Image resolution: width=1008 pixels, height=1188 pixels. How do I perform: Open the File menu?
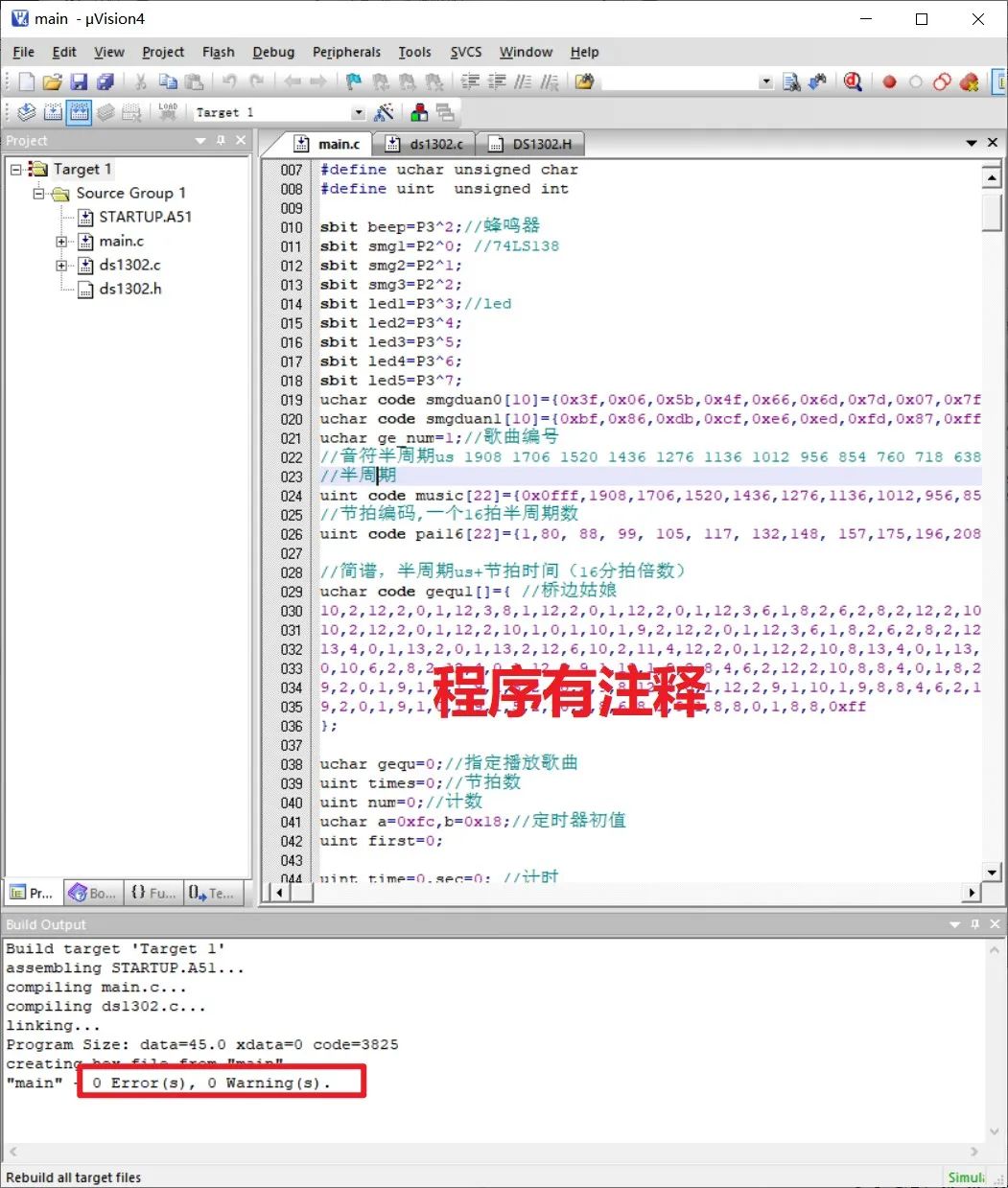point(24,52)
